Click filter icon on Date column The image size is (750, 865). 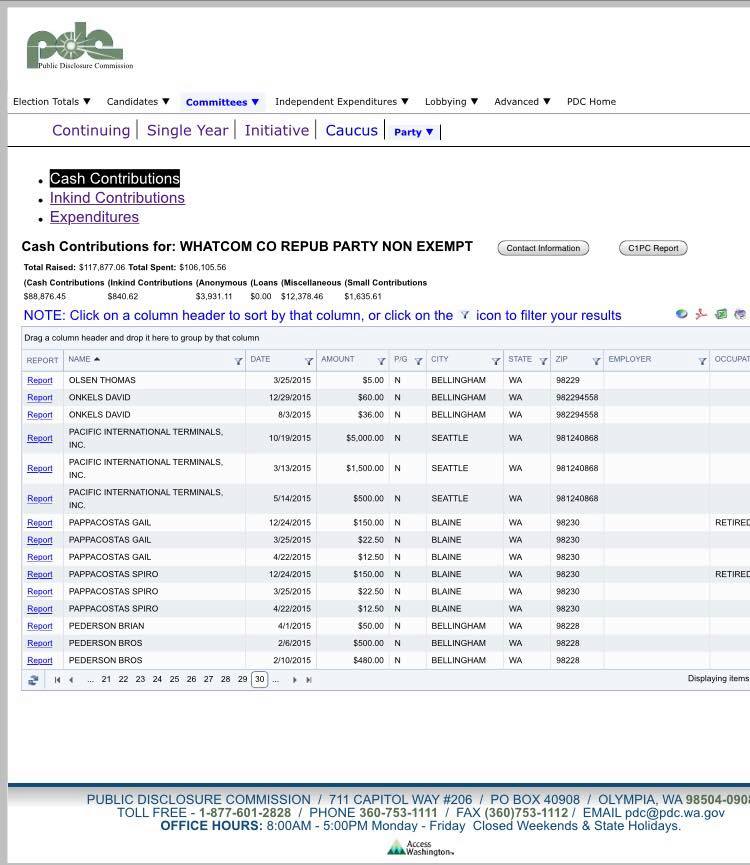click(x=308, y=361)
